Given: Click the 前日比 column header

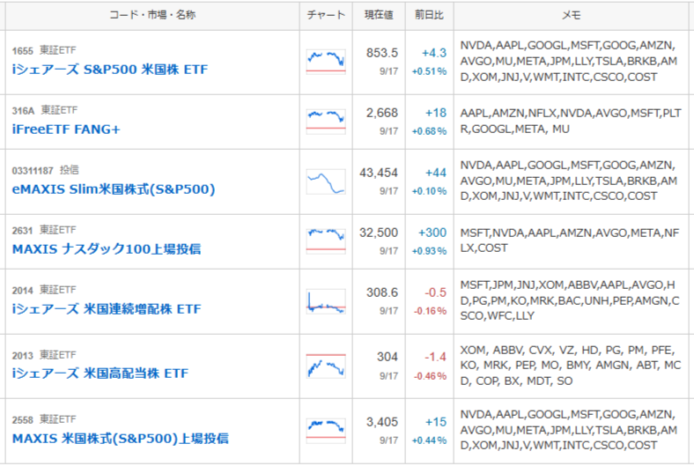Looking at the screenshot, I should coord(429,15).
